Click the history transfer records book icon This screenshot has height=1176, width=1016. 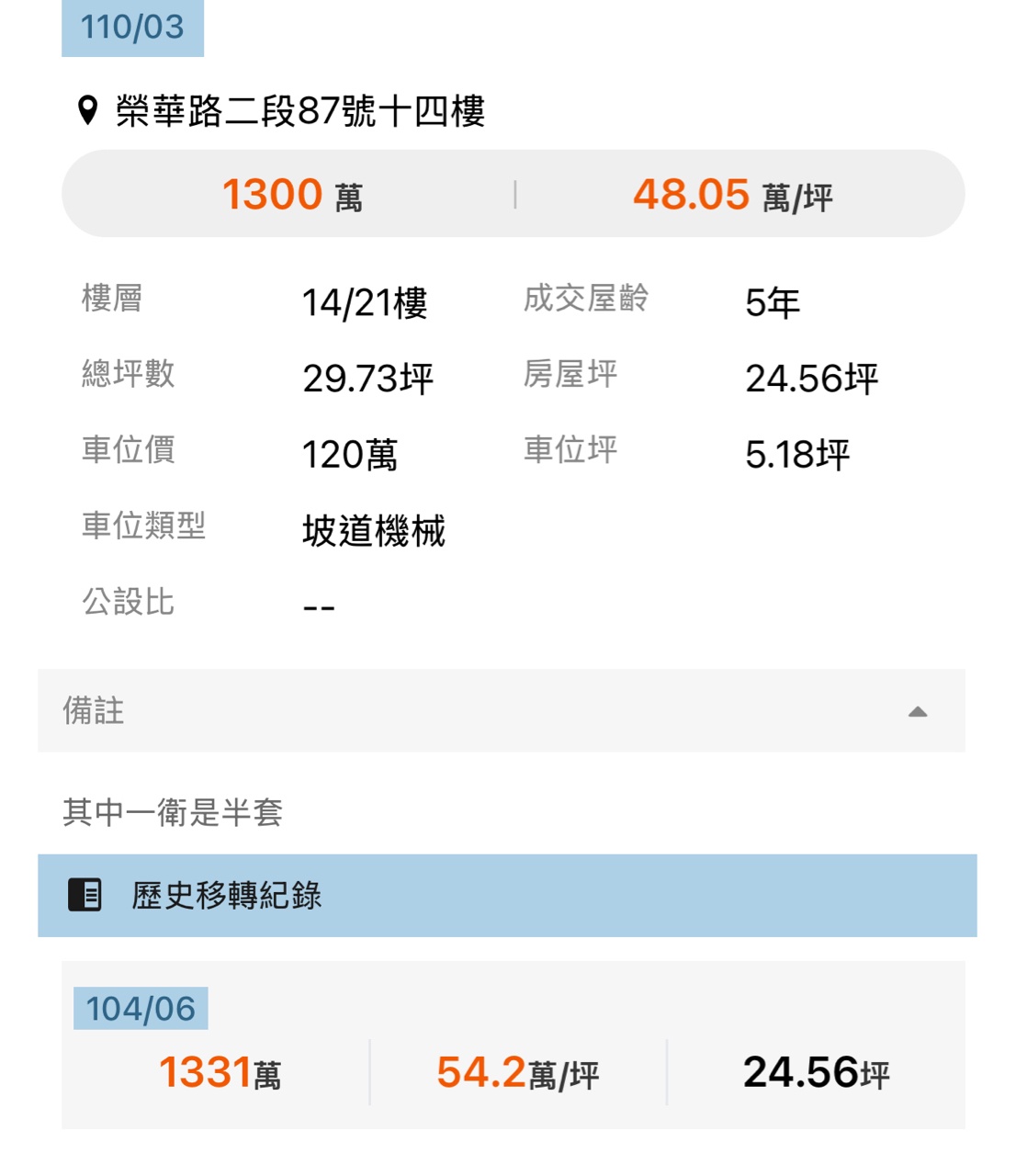click(x=85, y=895)
